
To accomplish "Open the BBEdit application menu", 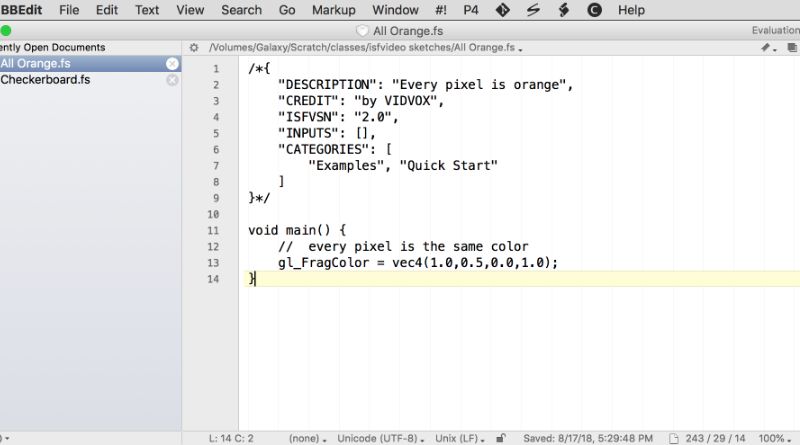I will (21, 10).
